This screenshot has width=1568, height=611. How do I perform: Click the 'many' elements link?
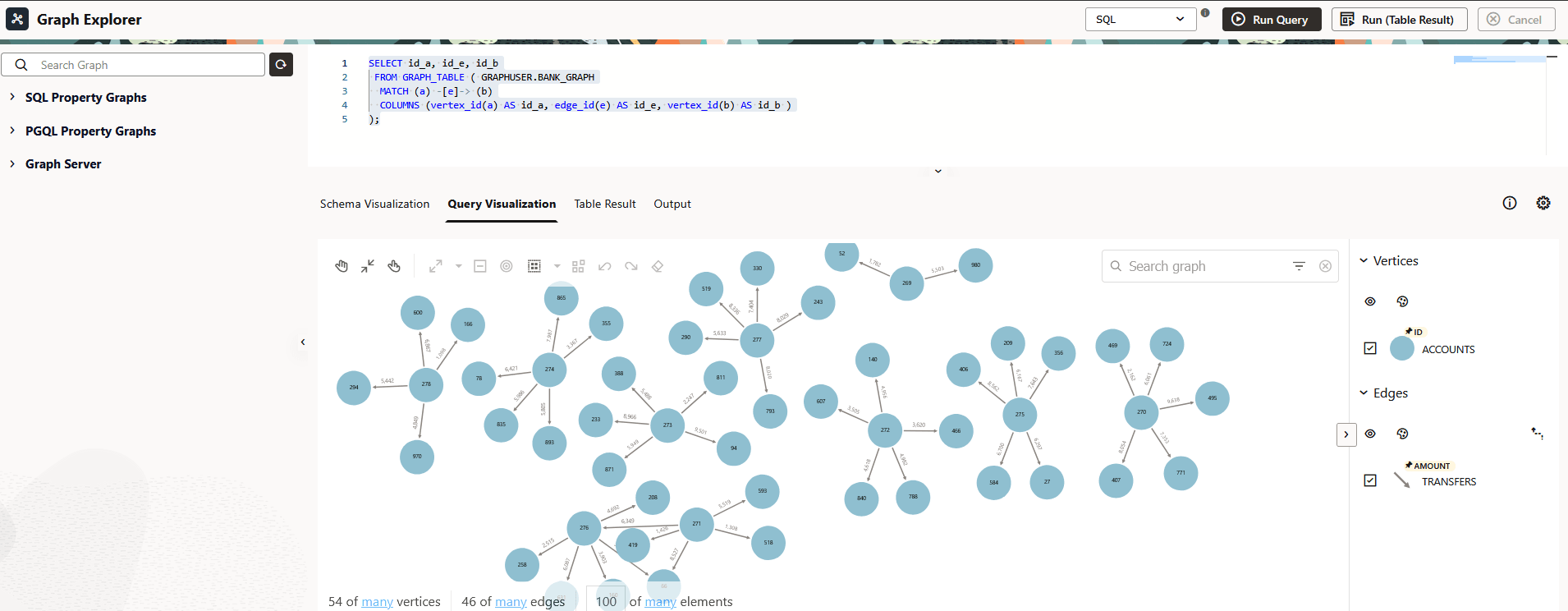coord(660,602)
